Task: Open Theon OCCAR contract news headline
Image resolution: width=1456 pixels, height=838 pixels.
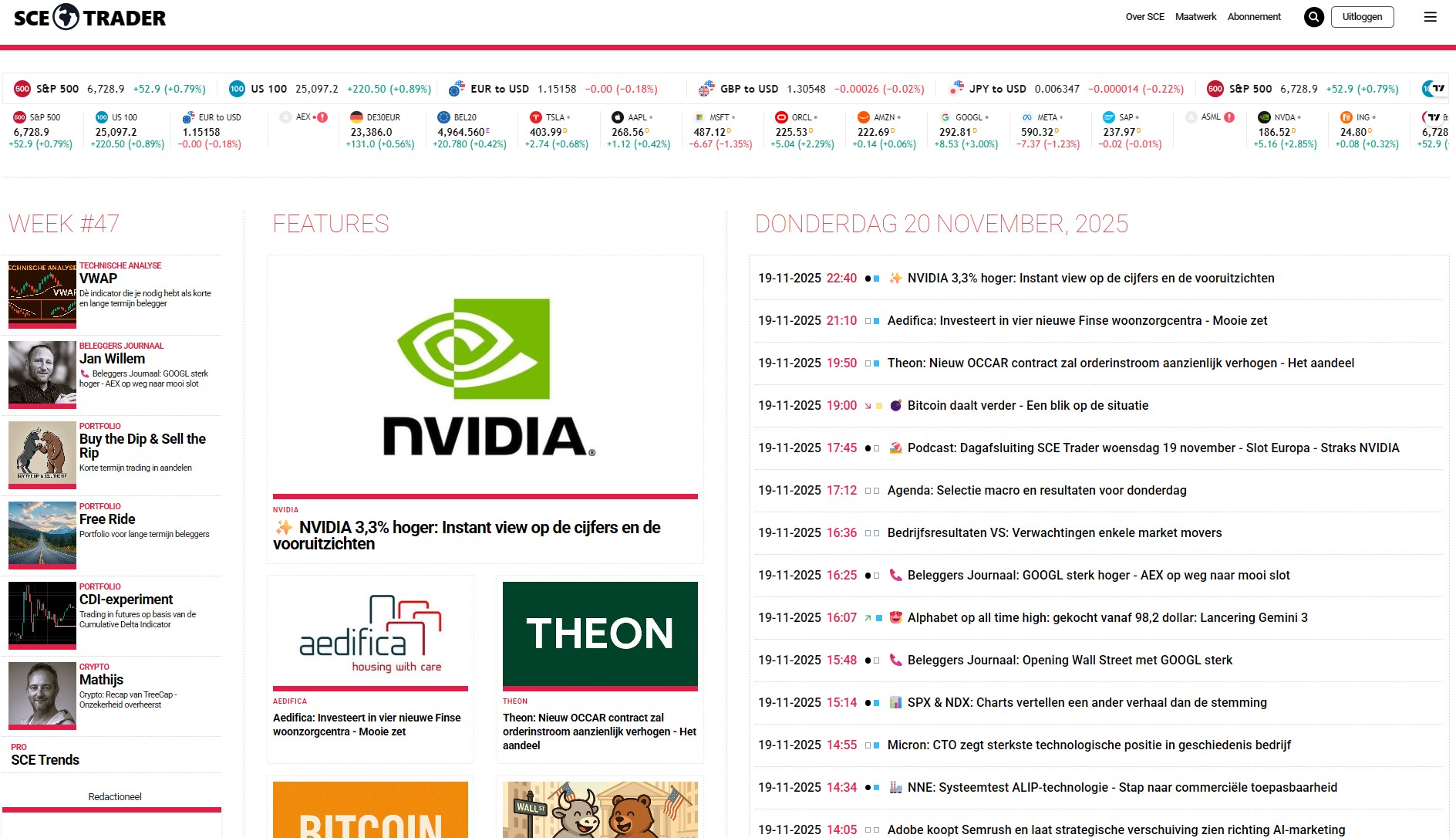Action: pyautogui.click(x=1121, y=363)
